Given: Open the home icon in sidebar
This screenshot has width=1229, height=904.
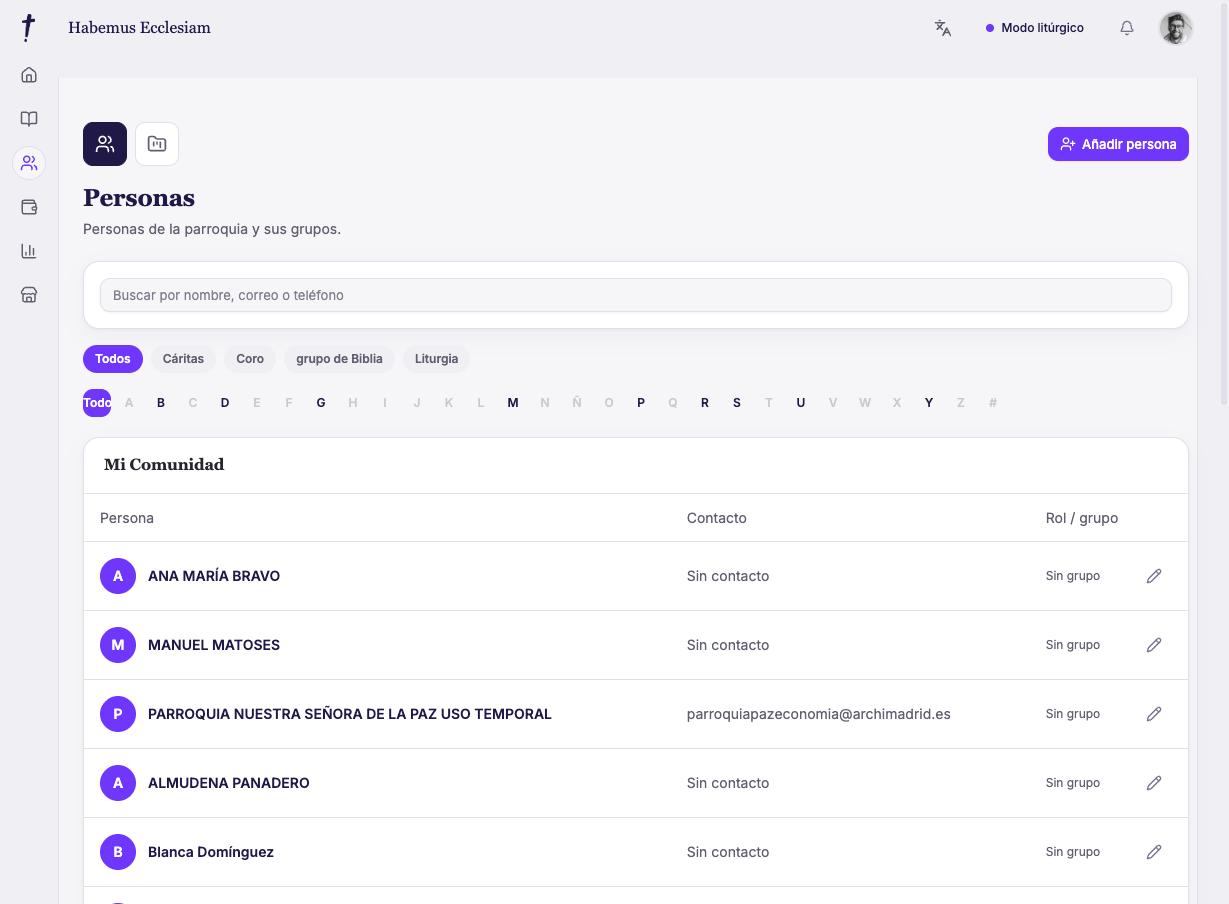Looking at the screenshot, I should [29, 75].
